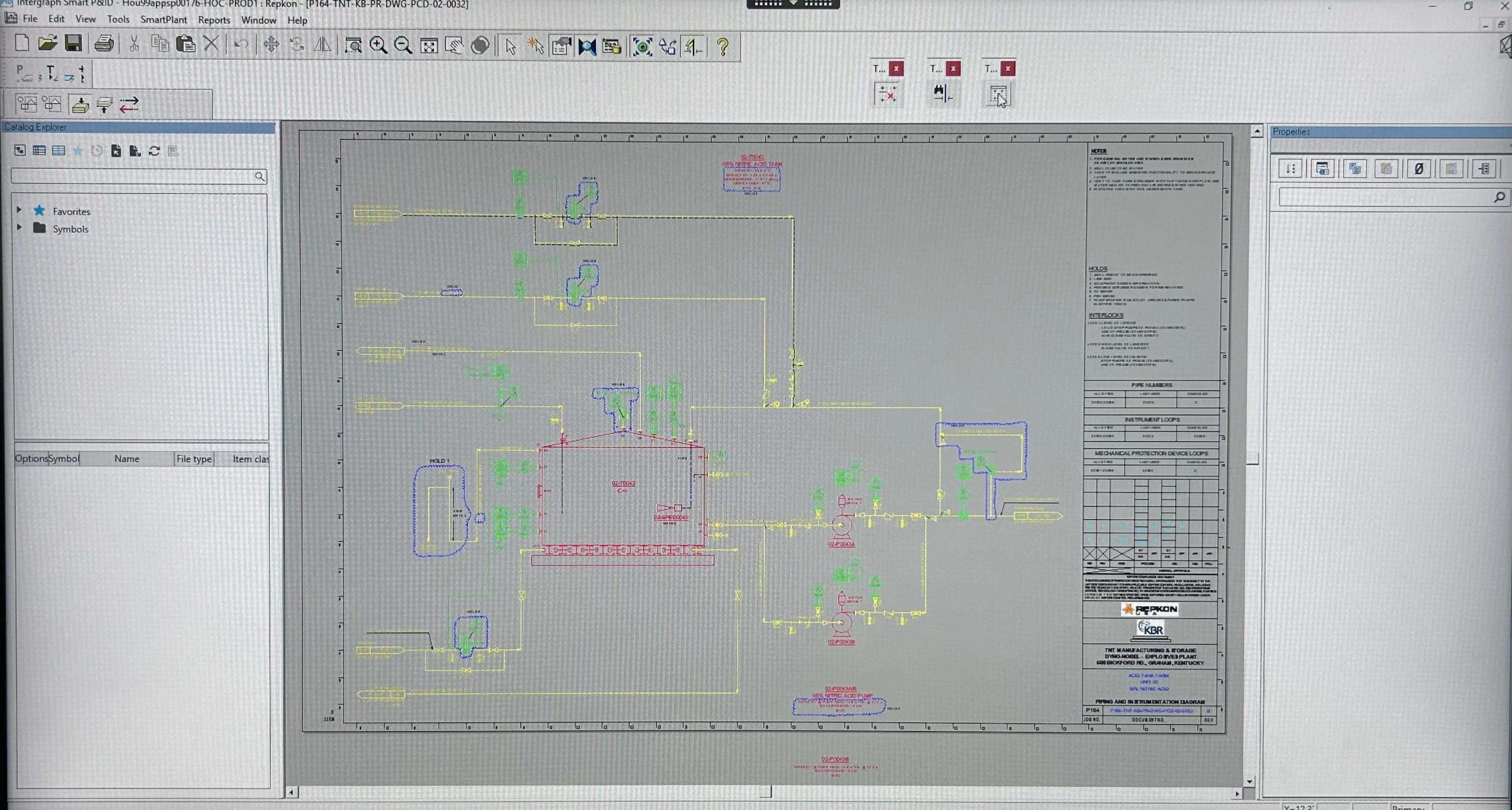The width and height of the screenshot is (1512, 810).
Task: Close the first floating T... toolbar
Action: tap(896, 68)
